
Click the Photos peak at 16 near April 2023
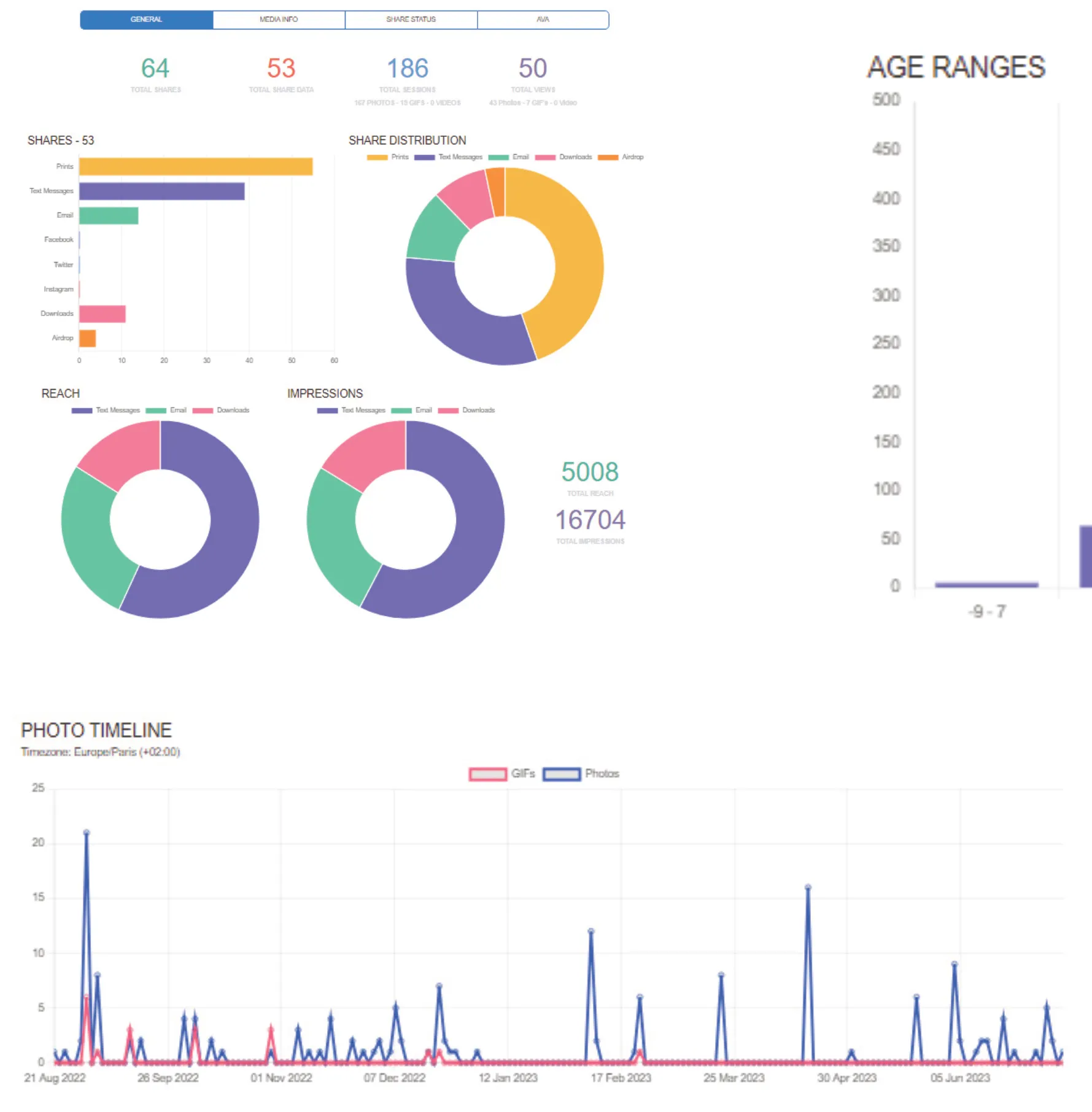pos(808,887)
